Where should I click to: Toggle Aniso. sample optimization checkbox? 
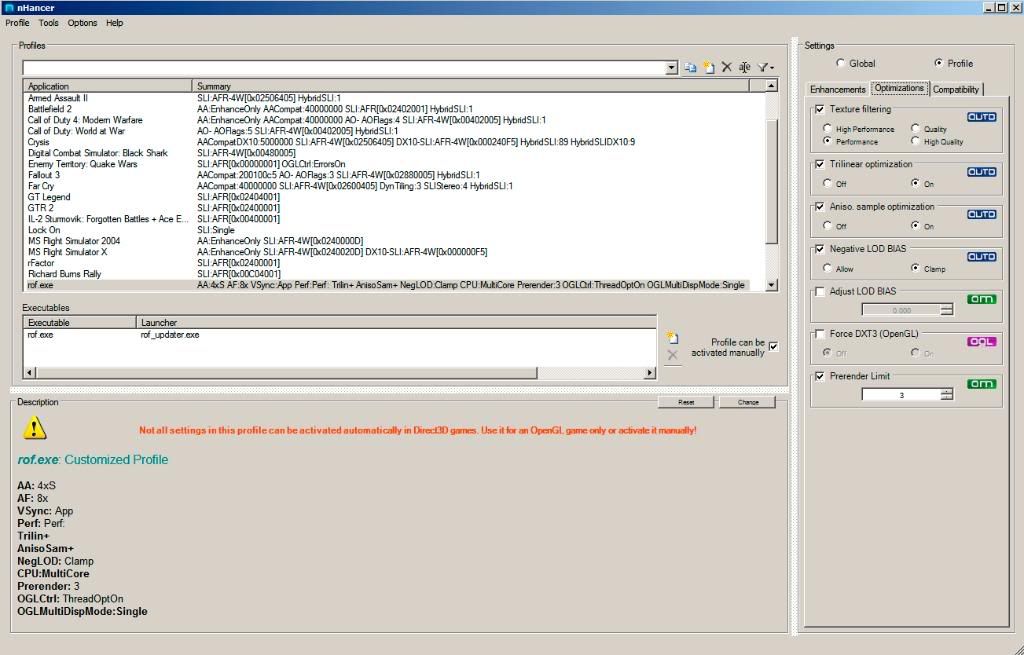[820, 206]
